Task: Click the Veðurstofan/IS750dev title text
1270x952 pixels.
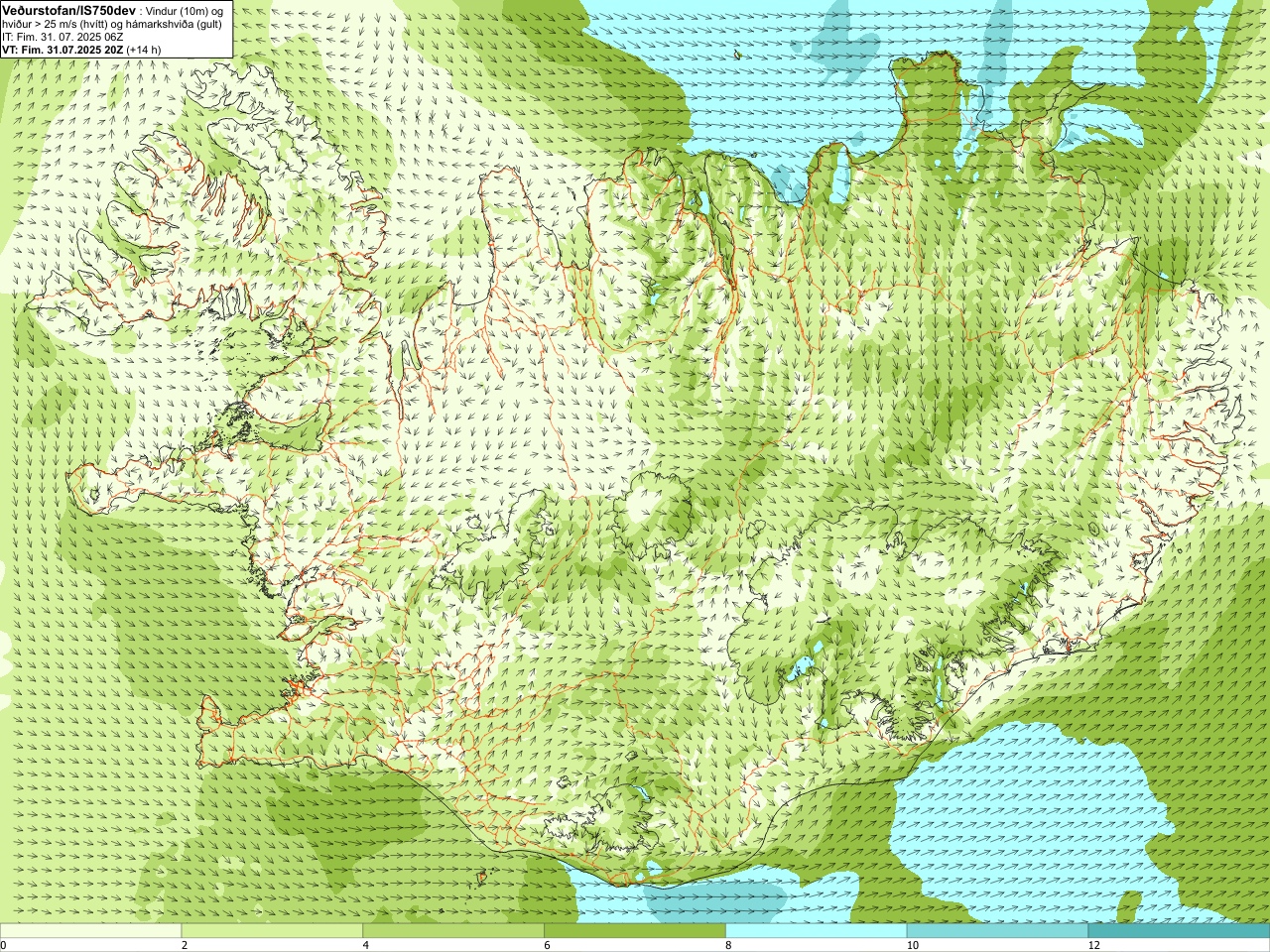Action: click(x=68, y=10)
